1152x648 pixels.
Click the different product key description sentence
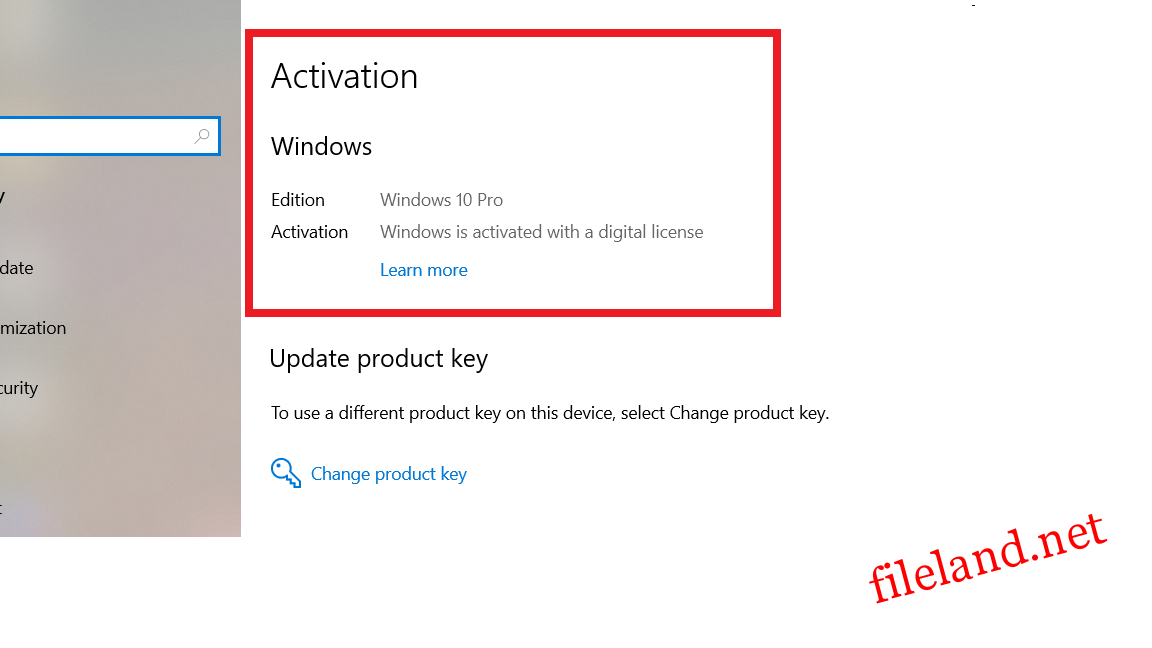coord(549,413)
